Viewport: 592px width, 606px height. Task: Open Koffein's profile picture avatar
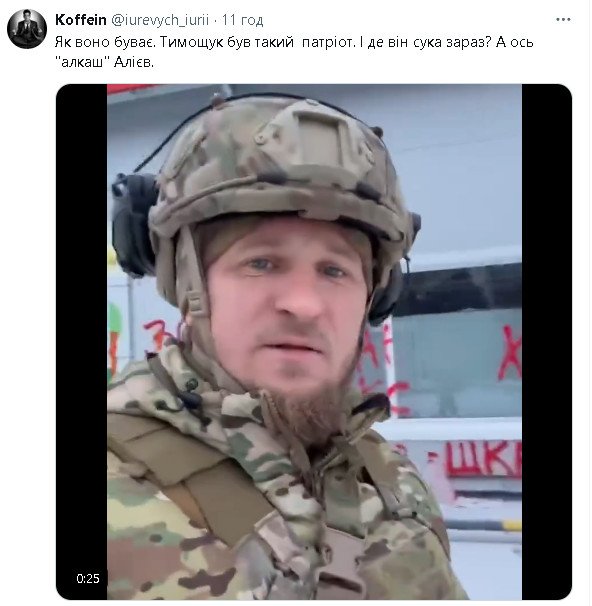pos(27,29)
